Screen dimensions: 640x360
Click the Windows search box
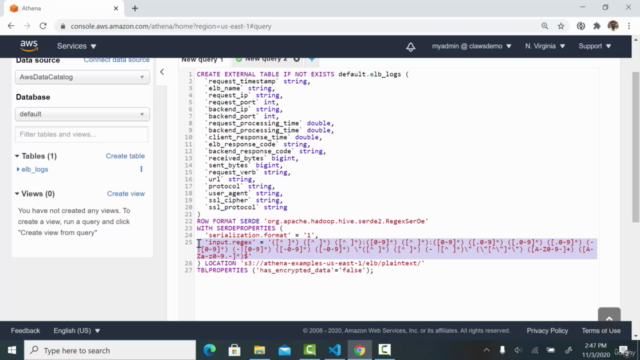pyautogui.click(x=110, y=350)
